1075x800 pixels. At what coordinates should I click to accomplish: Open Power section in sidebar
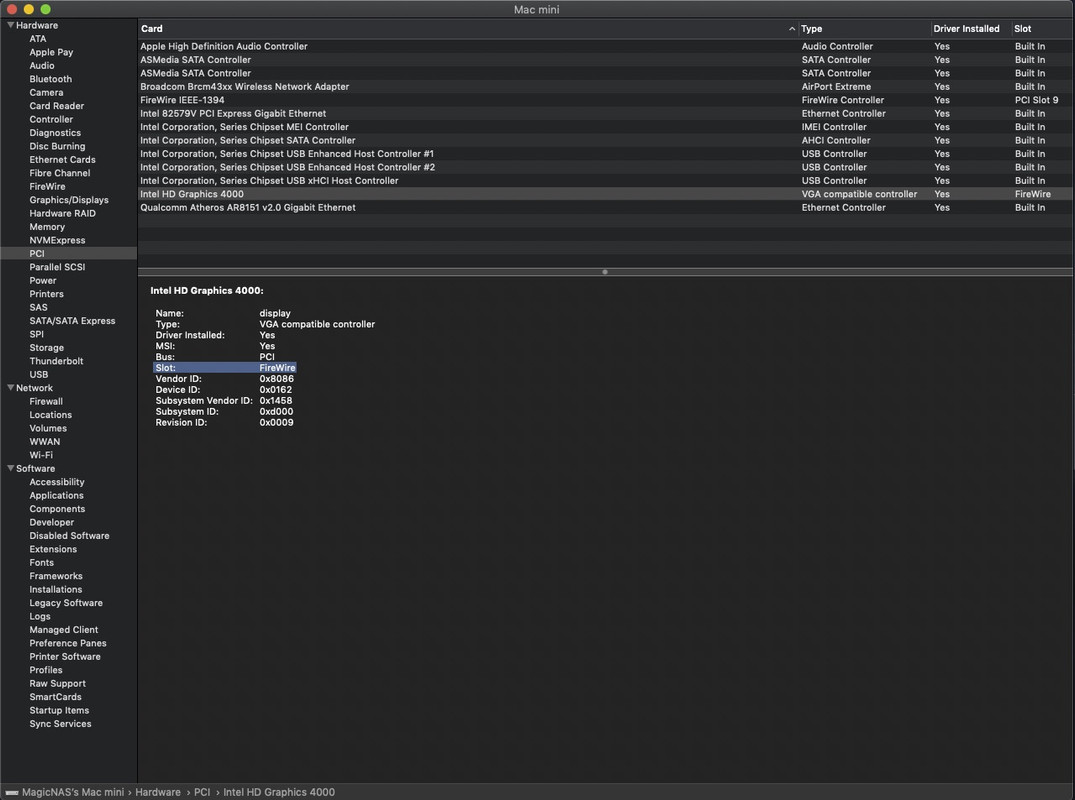(43, 280)
